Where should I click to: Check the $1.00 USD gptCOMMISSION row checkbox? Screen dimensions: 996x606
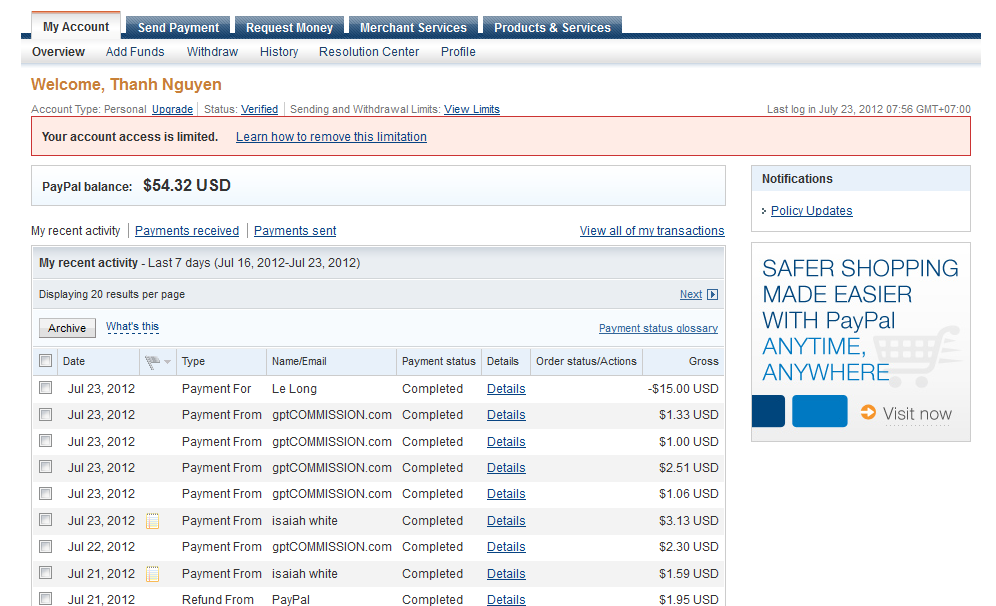tap(46, 440)
